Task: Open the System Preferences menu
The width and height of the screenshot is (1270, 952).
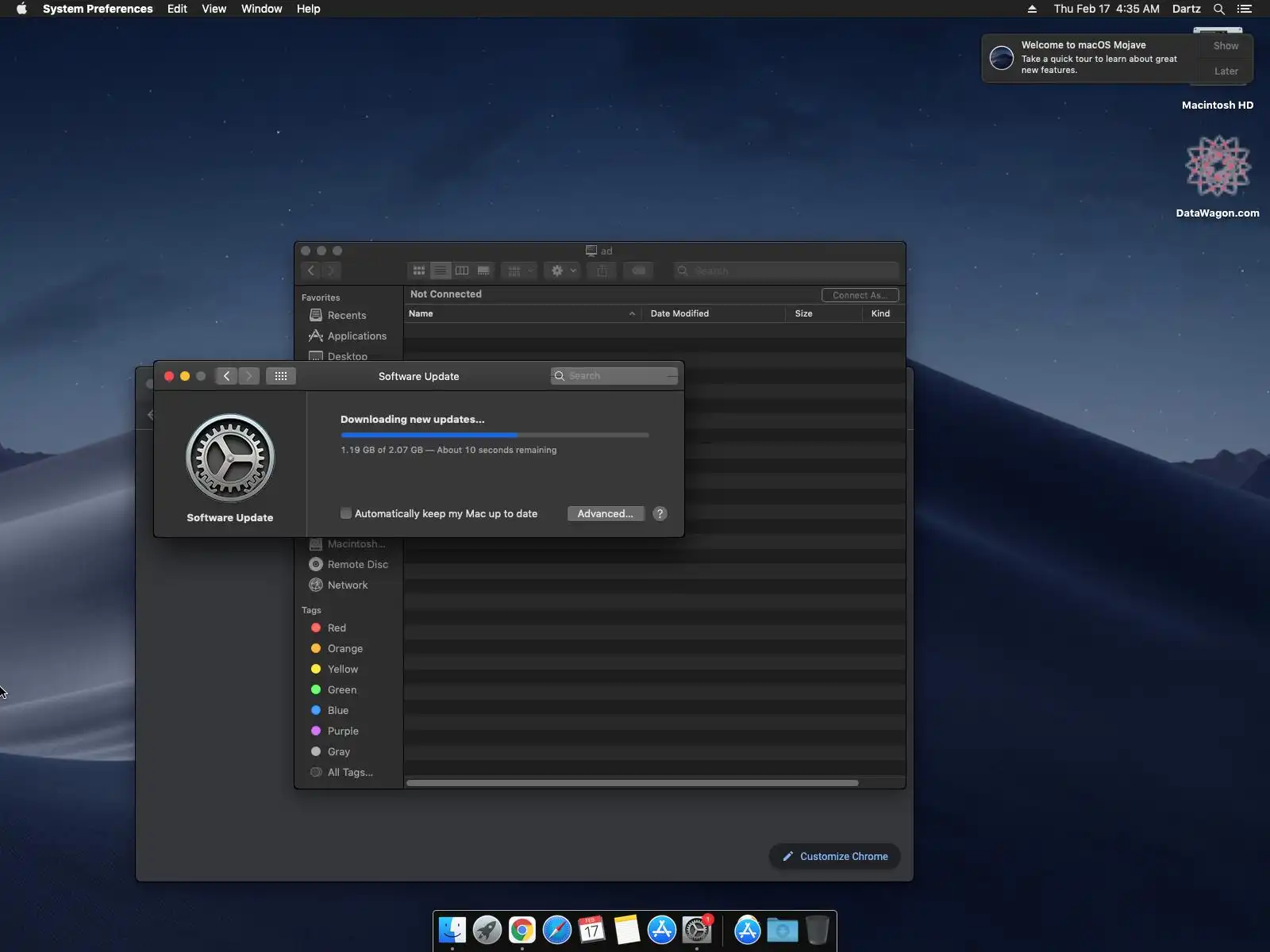Action: [98, 9]
